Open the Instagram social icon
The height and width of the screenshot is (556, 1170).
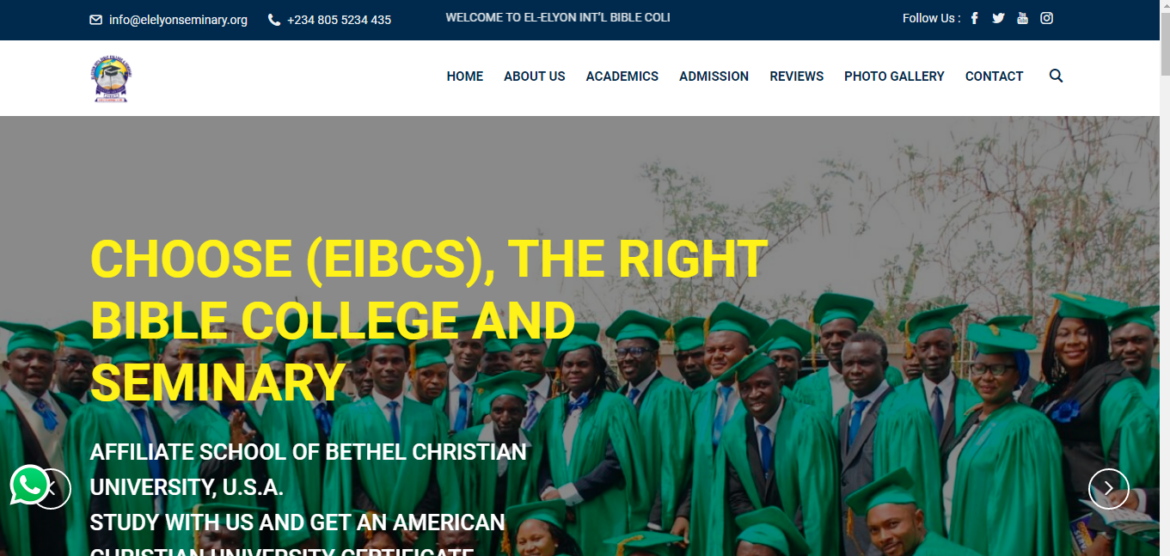click(1047, 19)
